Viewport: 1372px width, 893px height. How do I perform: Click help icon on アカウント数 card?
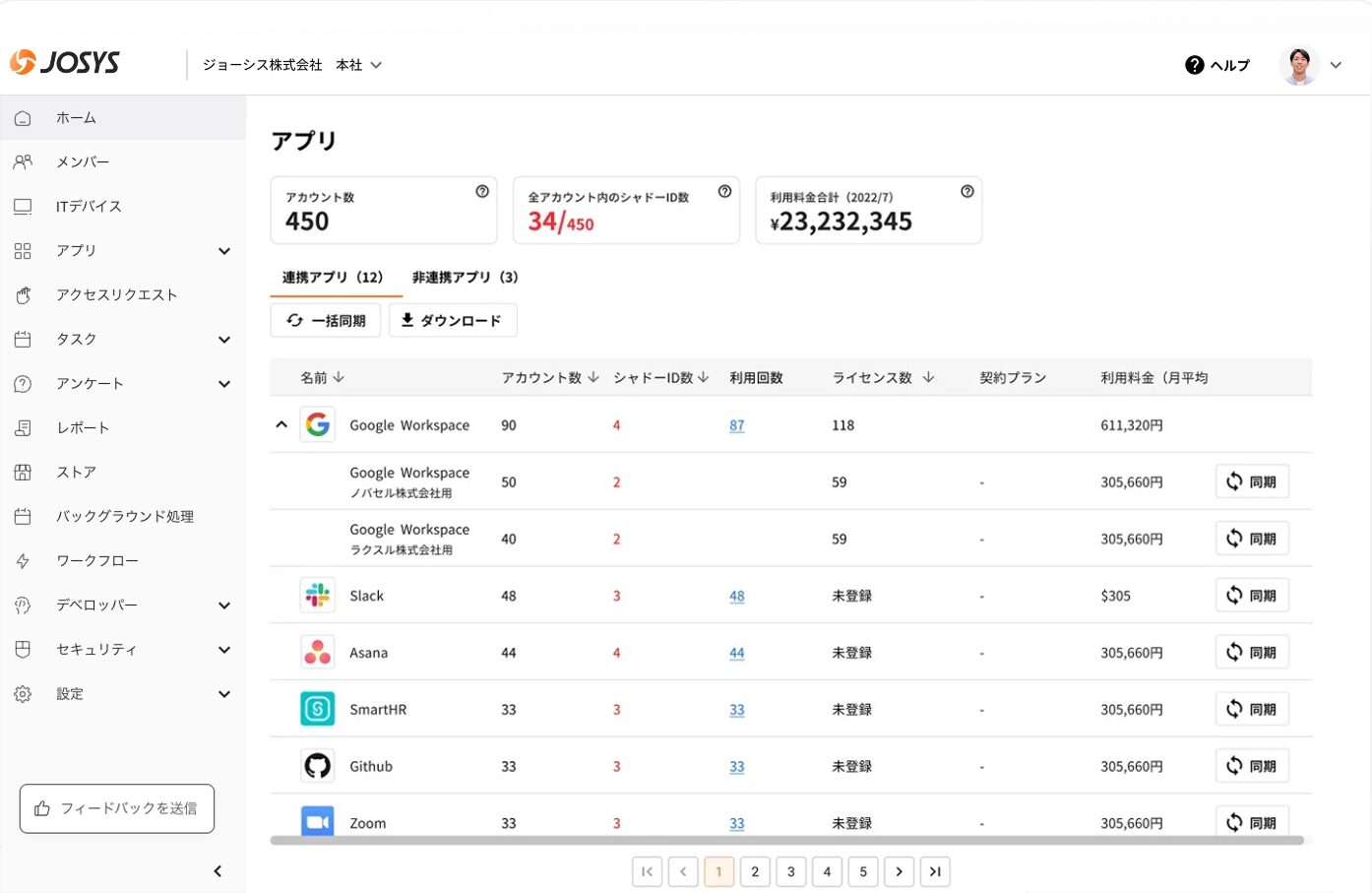482,191
